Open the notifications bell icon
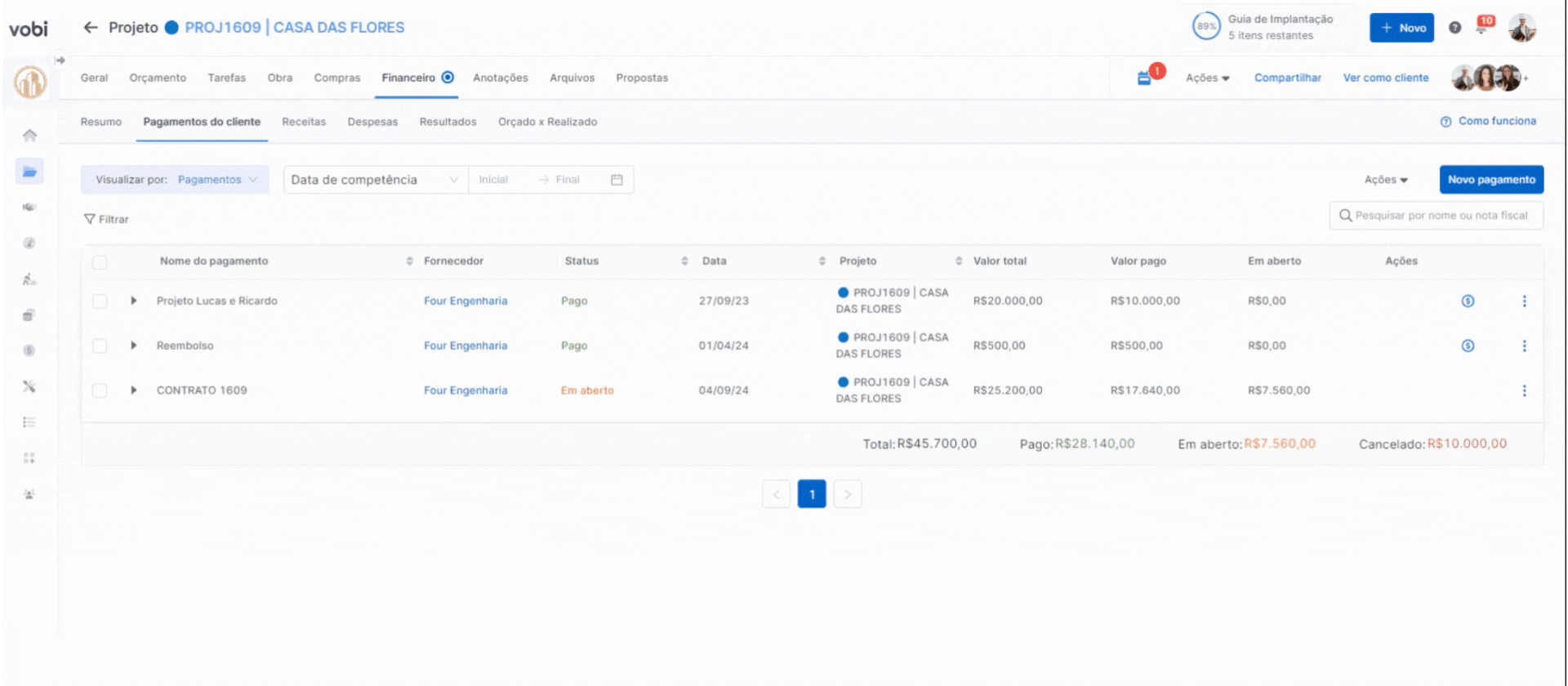 click(1482, 28)
